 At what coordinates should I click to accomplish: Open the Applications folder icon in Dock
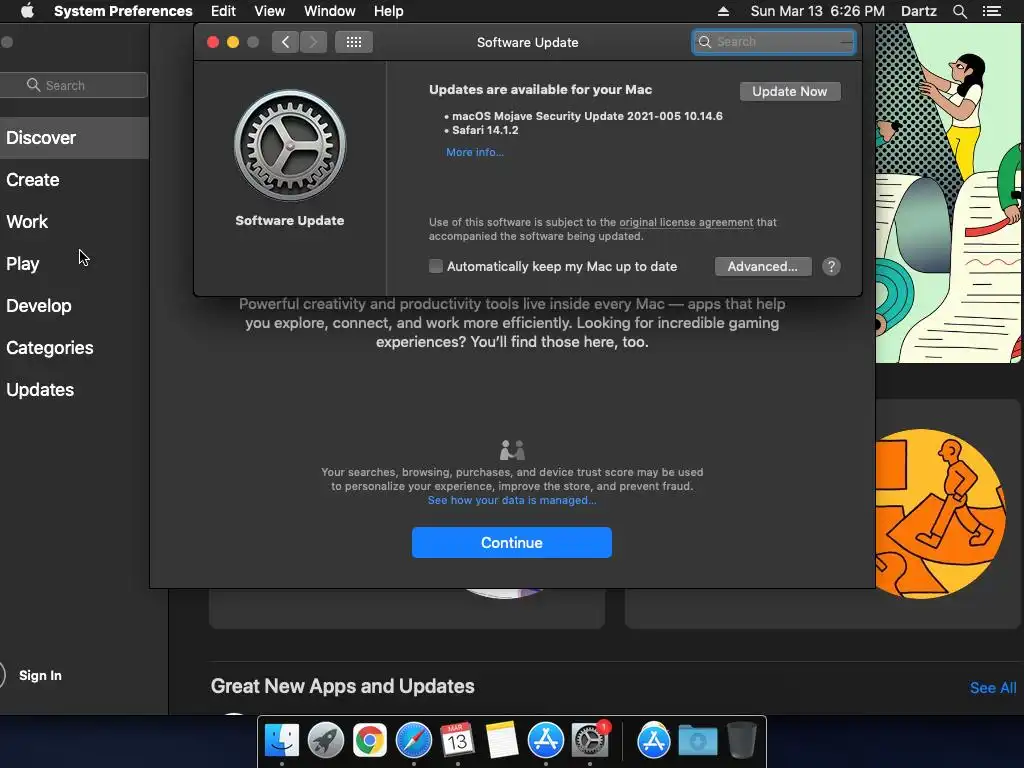[654, 741]
